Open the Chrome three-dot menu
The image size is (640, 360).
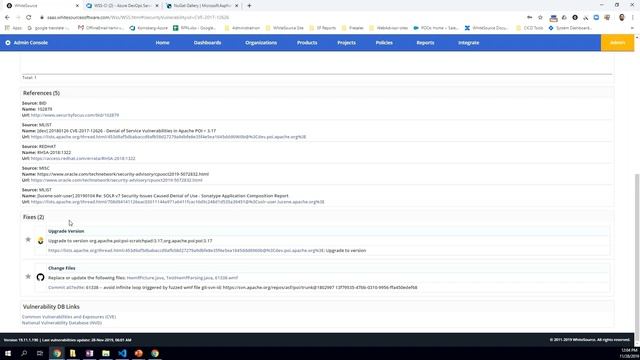pyautogui.click(x=633, y=18)
